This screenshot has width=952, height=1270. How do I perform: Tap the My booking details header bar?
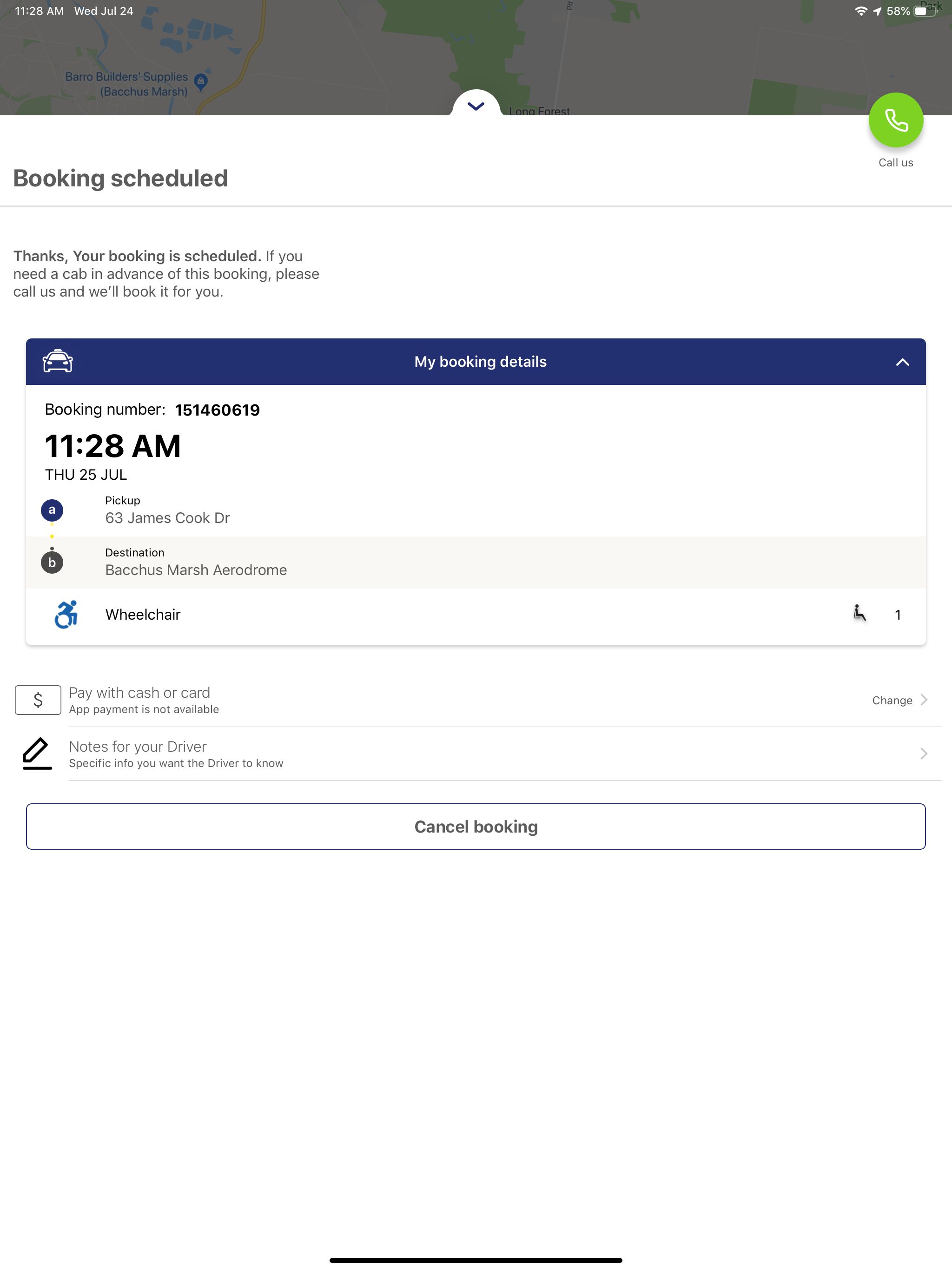tap(476, 362)
